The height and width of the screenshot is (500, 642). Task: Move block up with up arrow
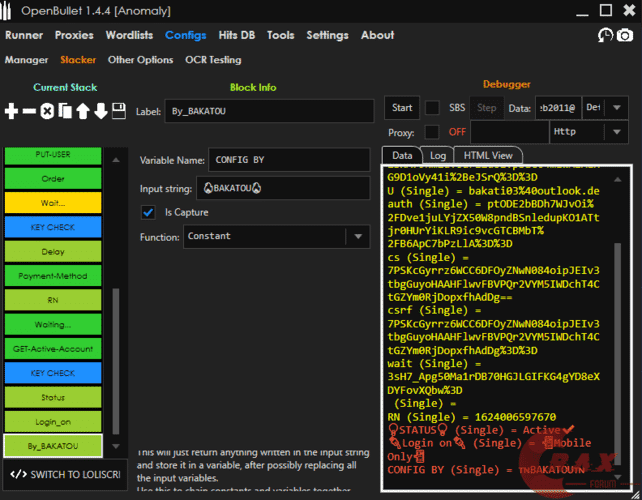point(83,111)
